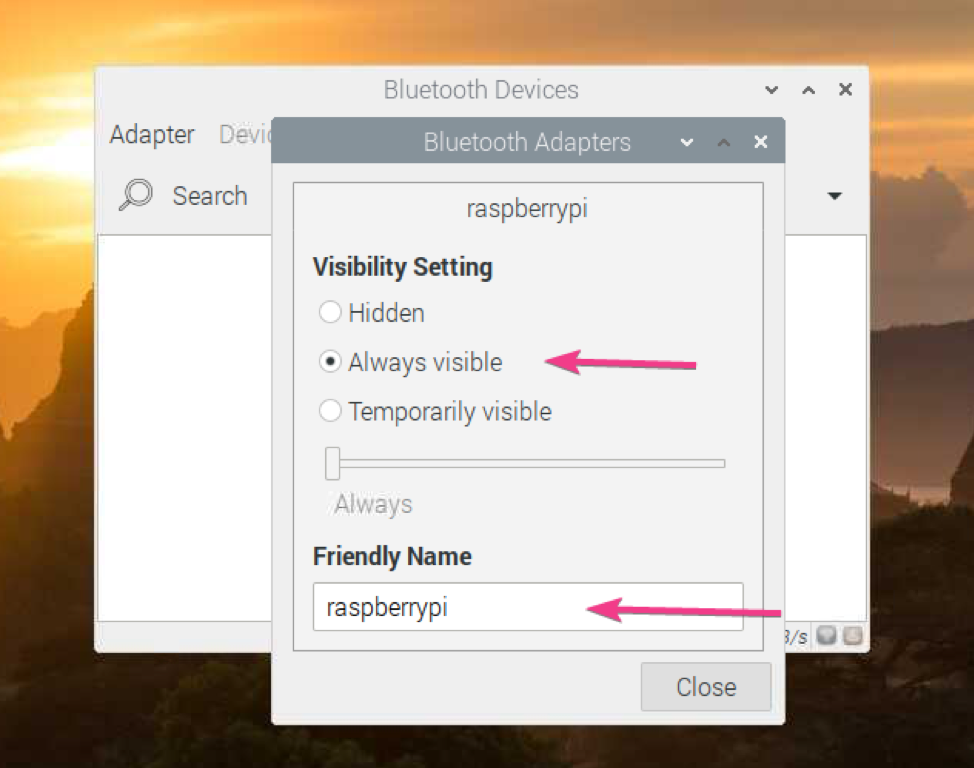Screen dimensions: 974x768
Task: Maximize the Bluetooth Devices window
Action: pyautogui.click(x=809, y=90)
